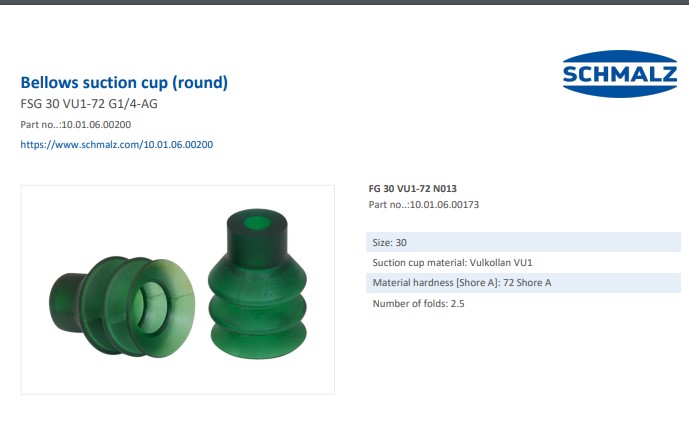Click the dark toolbar strip at the top
This screenshot has width=689, height=428.
pyautogui.click(x=344, y=2)
